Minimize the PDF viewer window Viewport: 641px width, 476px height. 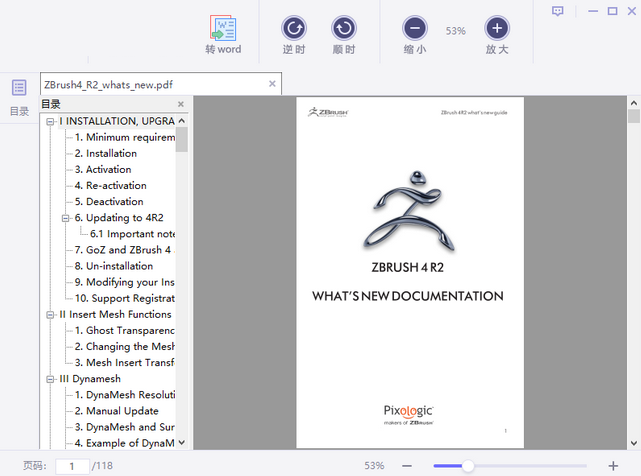tap(593, 11)
